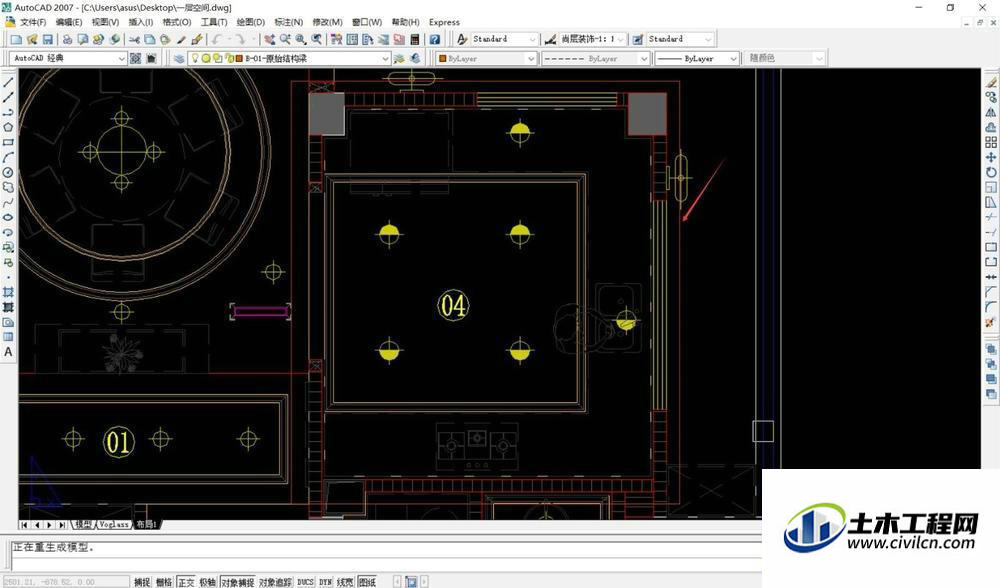
Task: Switch to the Voglass layout tab
Action: pos(114,524)
